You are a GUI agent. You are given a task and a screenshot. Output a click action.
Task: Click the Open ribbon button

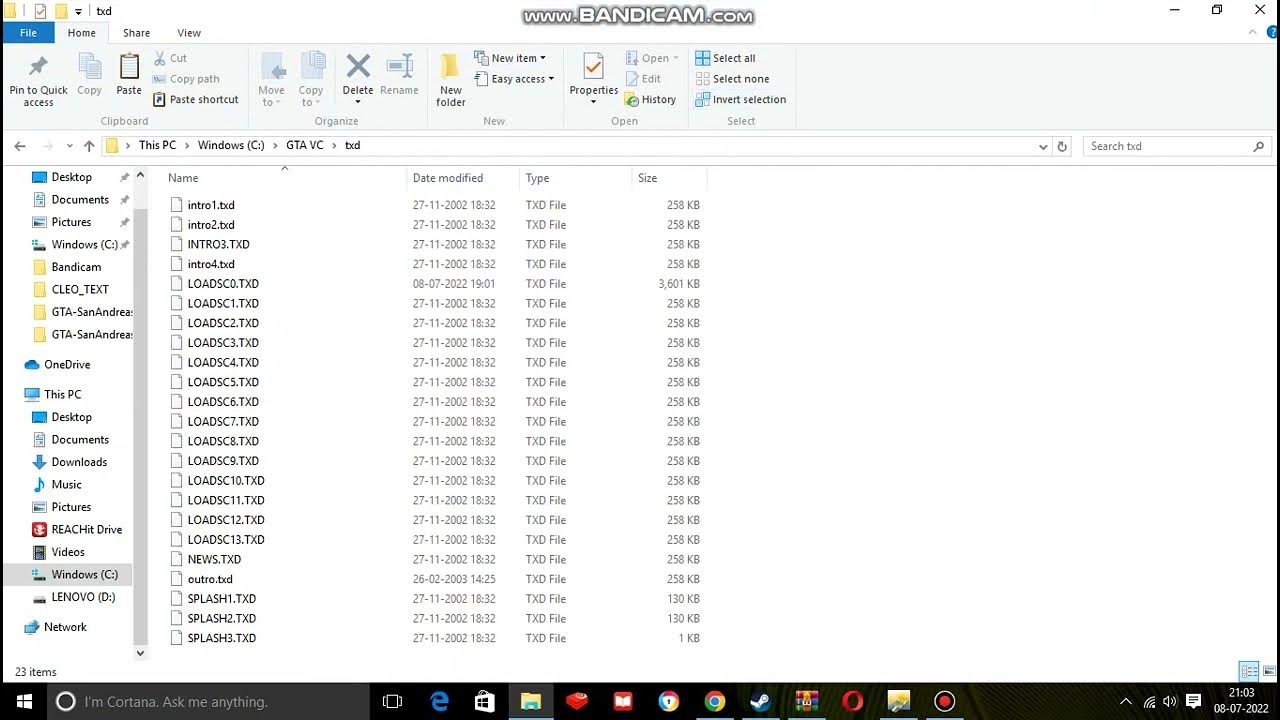coord(653,58)
